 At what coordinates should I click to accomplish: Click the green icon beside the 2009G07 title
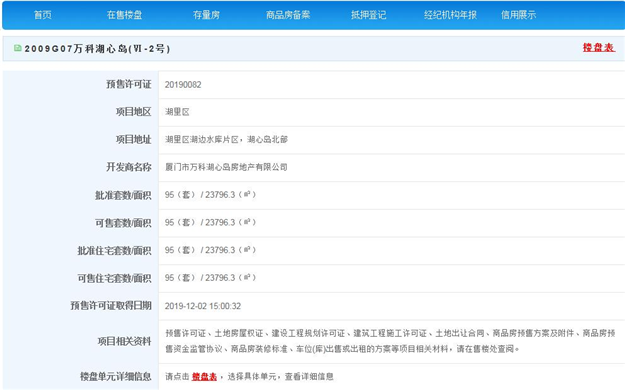pyautogui.click(x=18, y=48)
